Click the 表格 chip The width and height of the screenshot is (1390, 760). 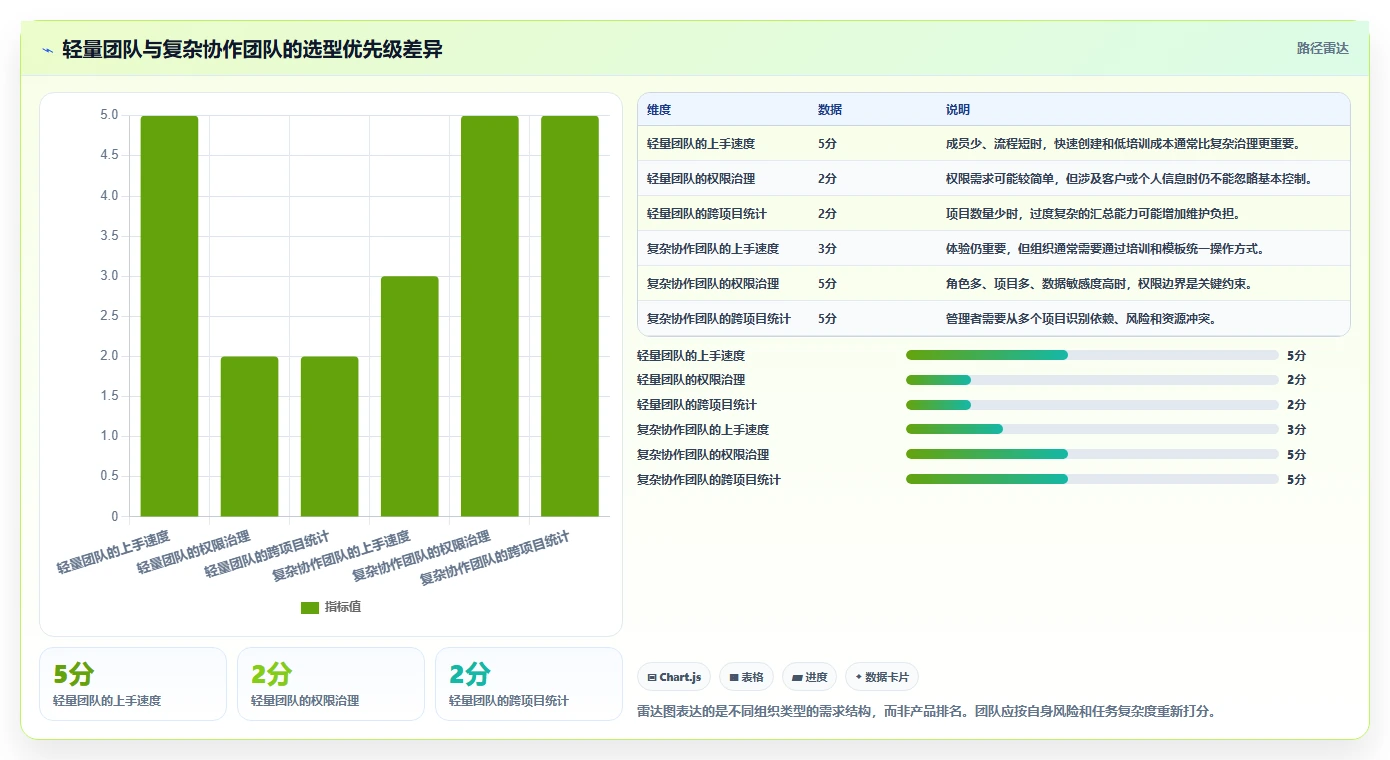747,677
